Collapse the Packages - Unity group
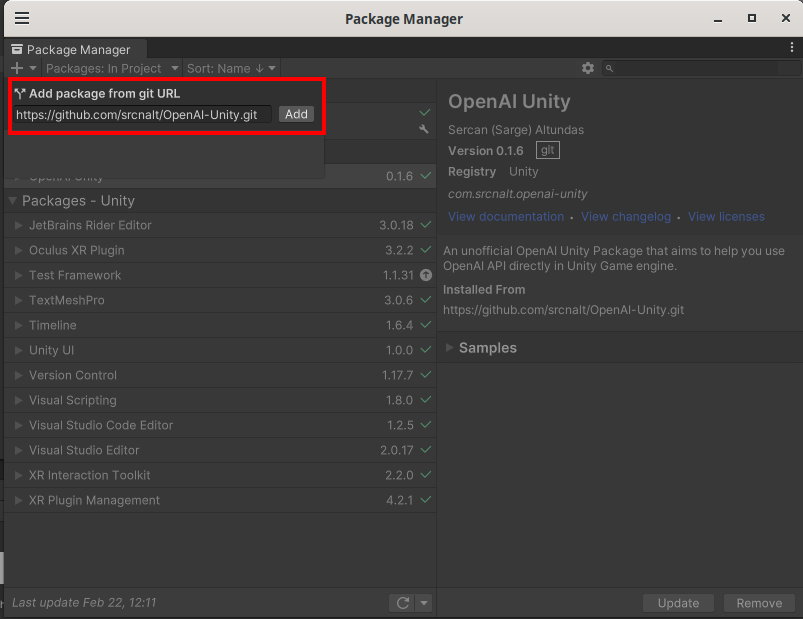The image size is (803, 619). coord(13,201)
